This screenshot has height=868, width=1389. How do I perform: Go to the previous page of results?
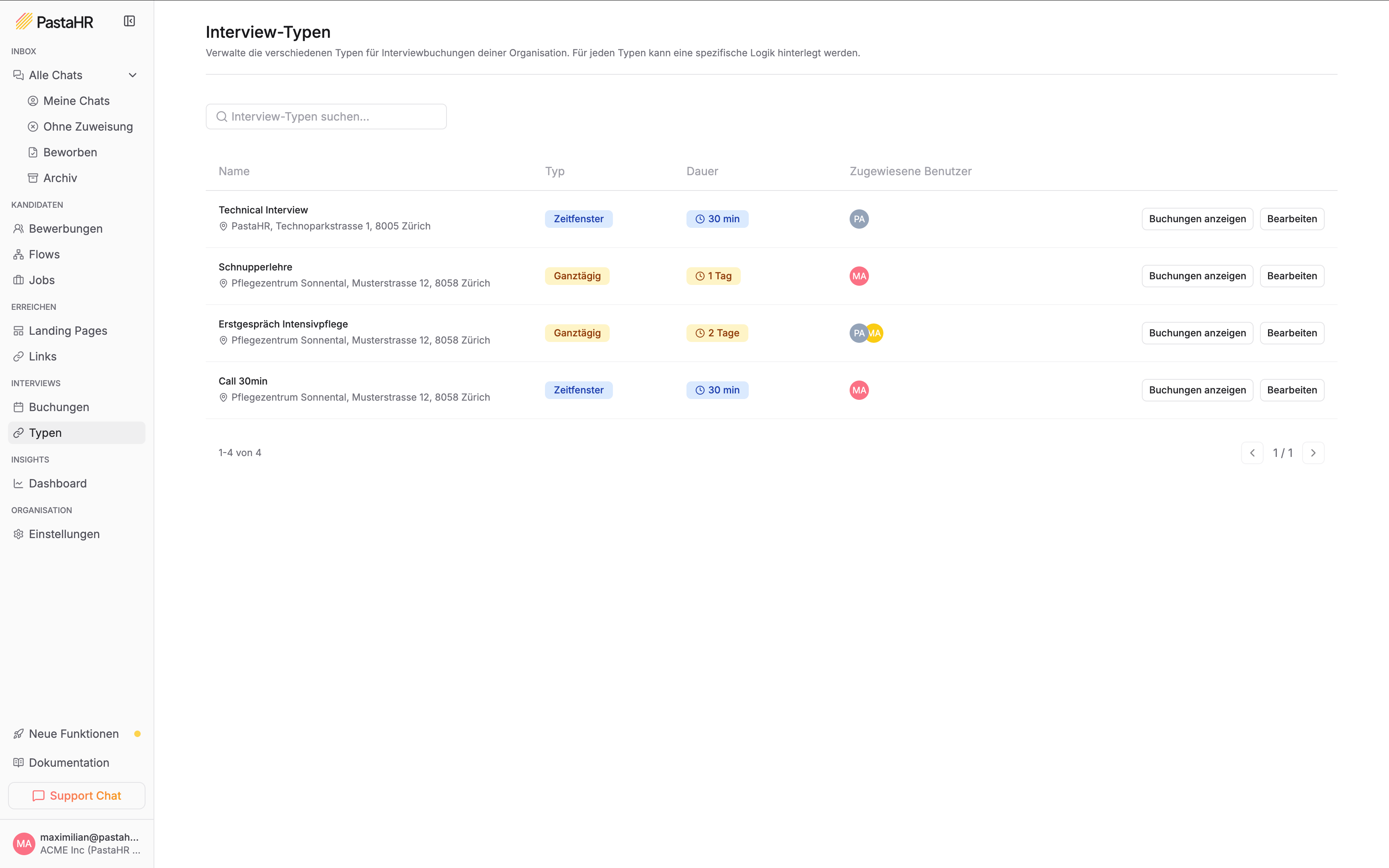coord(1252,453)
